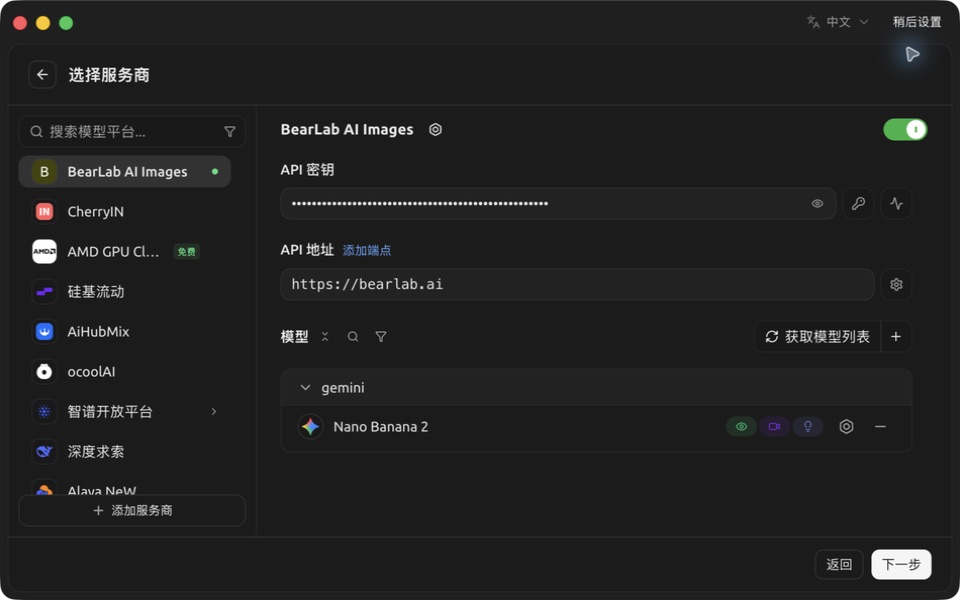Click the 下一步 button

tap(901, 564)
